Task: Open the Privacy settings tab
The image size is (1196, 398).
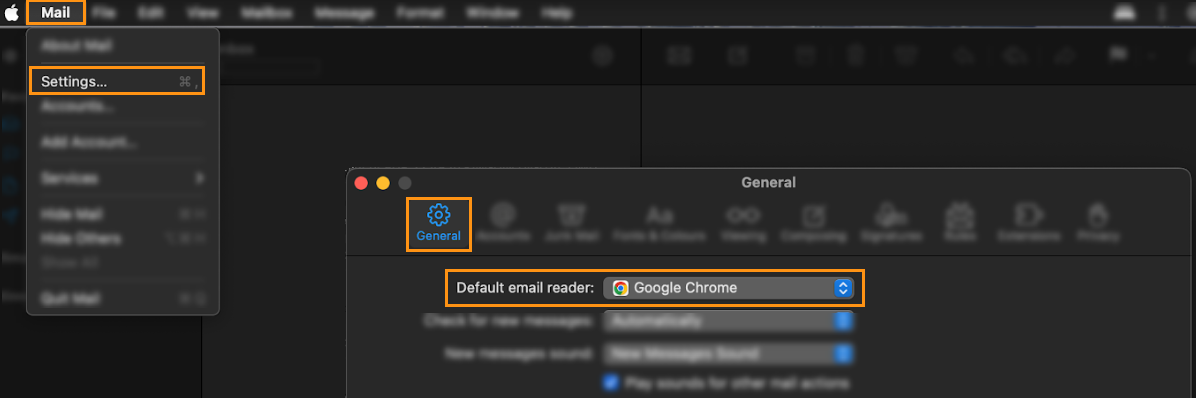Action: [1098, 223]
